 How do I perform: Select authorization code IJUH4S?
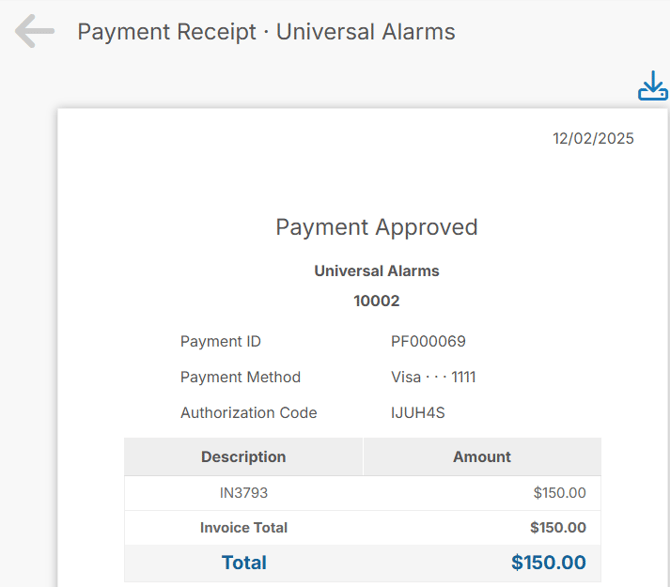(x=418, y=413)
